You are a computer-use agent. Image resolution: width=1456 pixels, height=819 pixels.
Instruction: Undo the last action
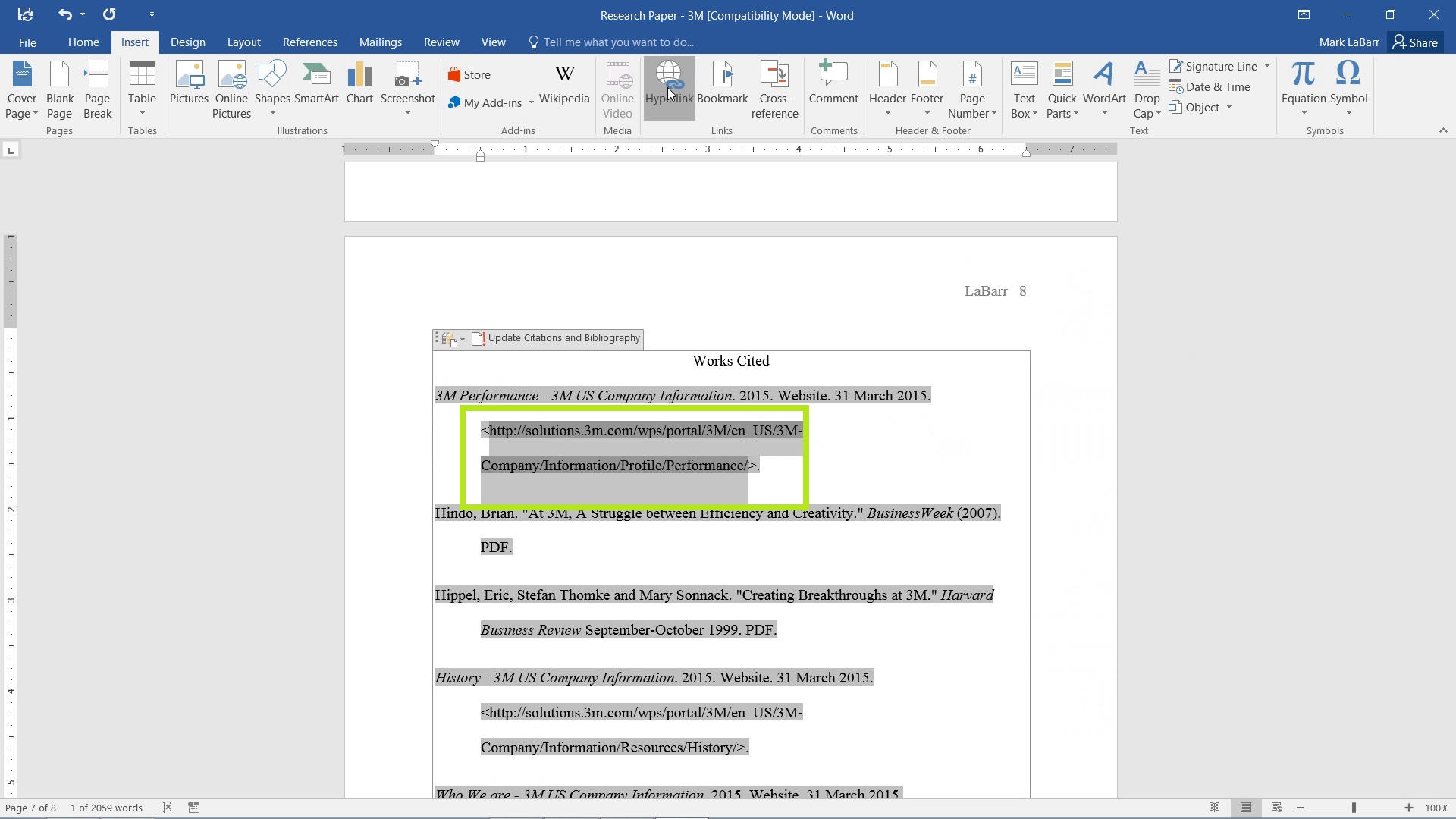[x=65, y=14]
